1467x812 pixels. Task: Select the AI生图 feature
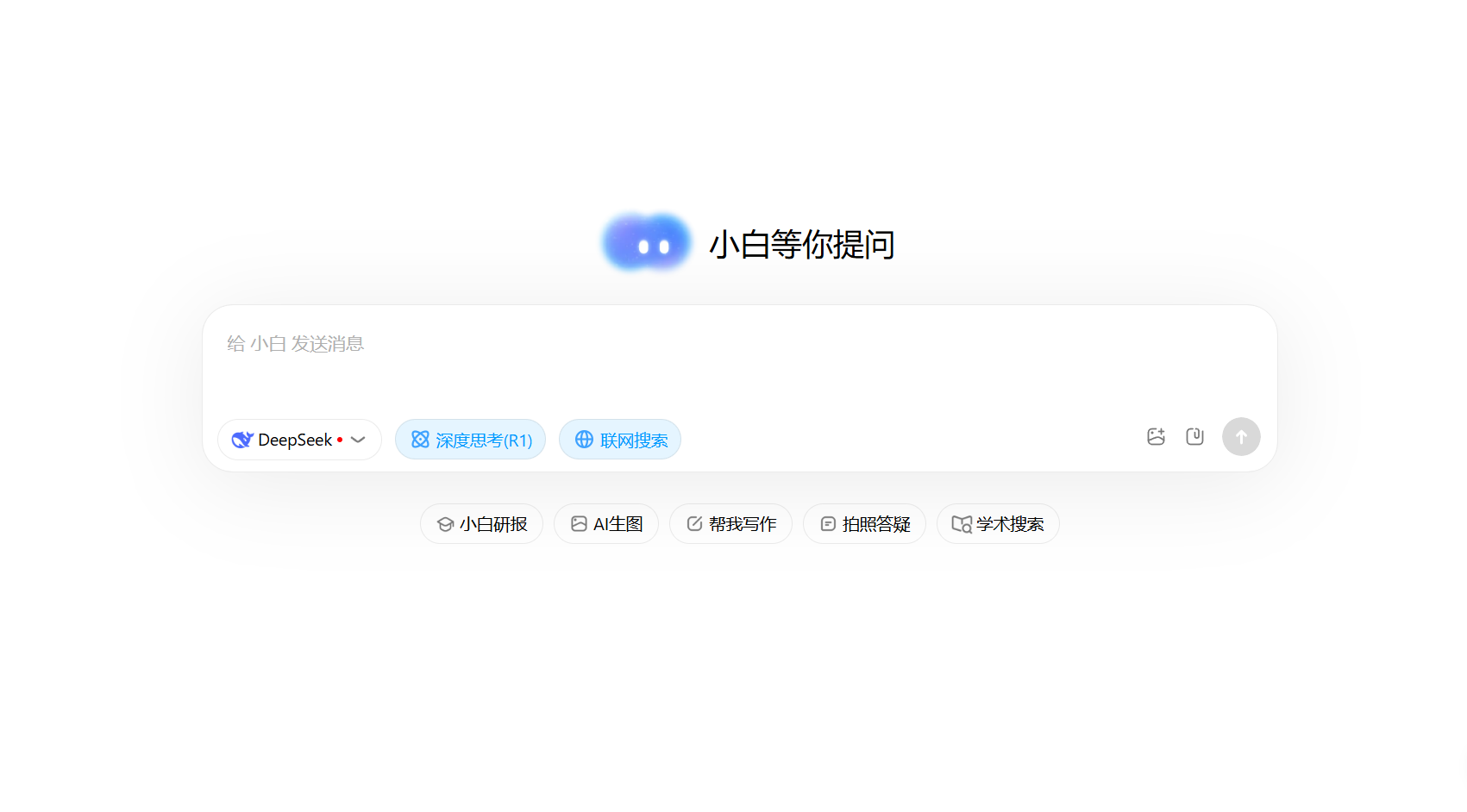(605, 523)
